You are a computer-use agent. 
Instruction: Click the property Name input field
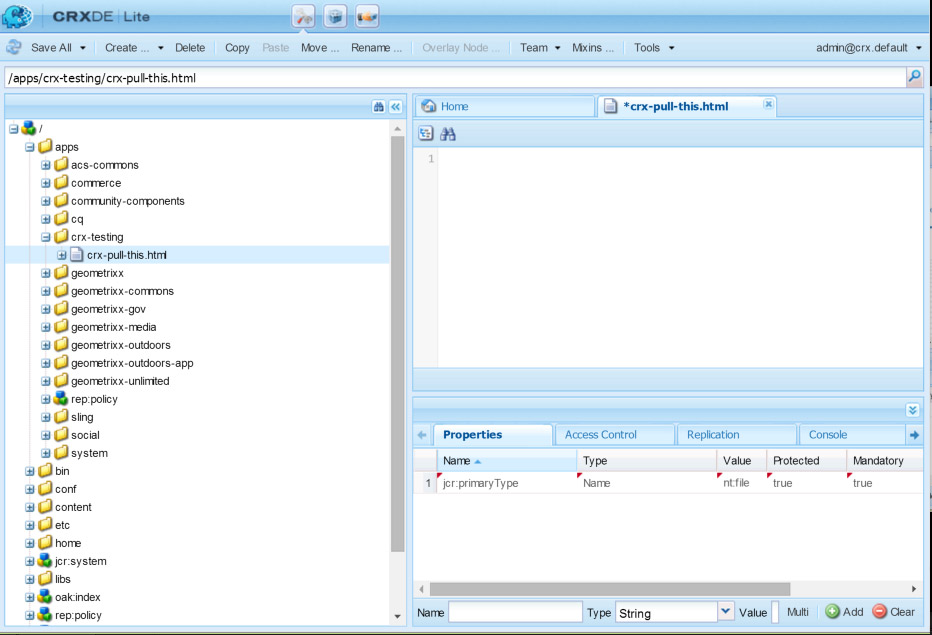[x=515, y=612]
